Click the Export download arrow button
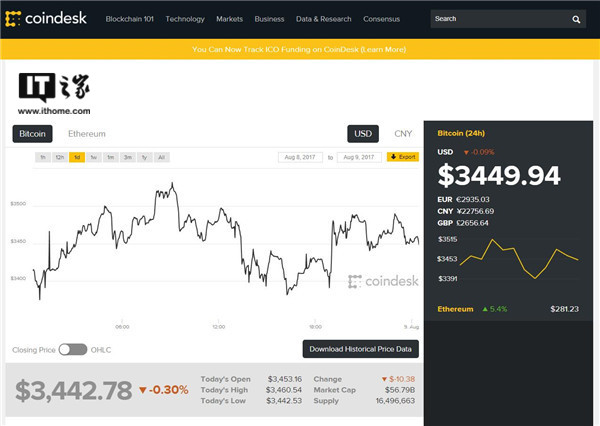Image resolution: width=600 pixels, height=426 pixels. [403, 157]
